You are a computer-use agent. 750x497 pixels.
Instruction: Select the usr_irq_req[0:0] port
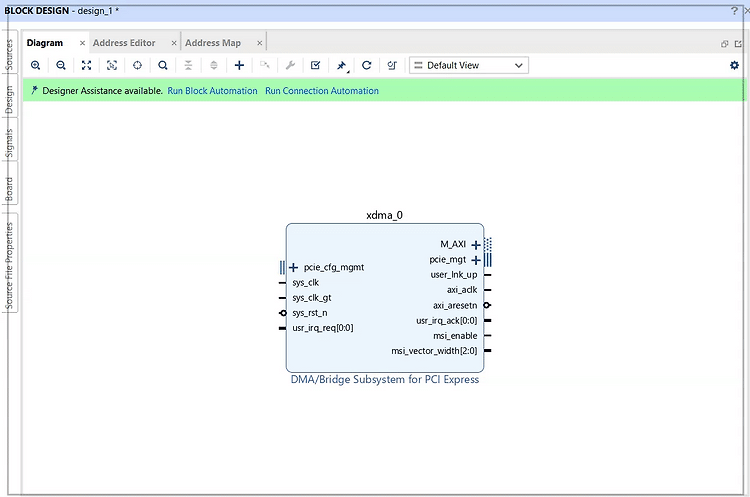pyautogui.click(x=323, y=328)
